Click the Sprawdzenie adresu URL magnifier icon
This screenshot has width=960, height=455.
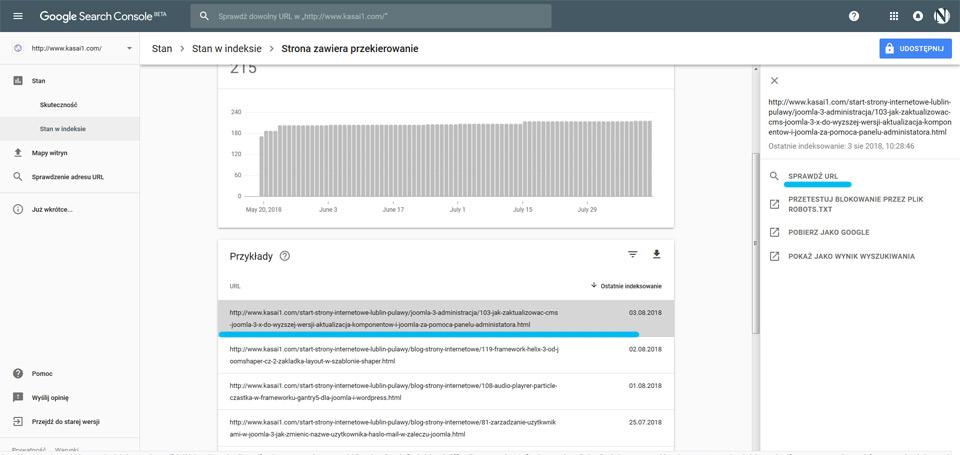18,177
